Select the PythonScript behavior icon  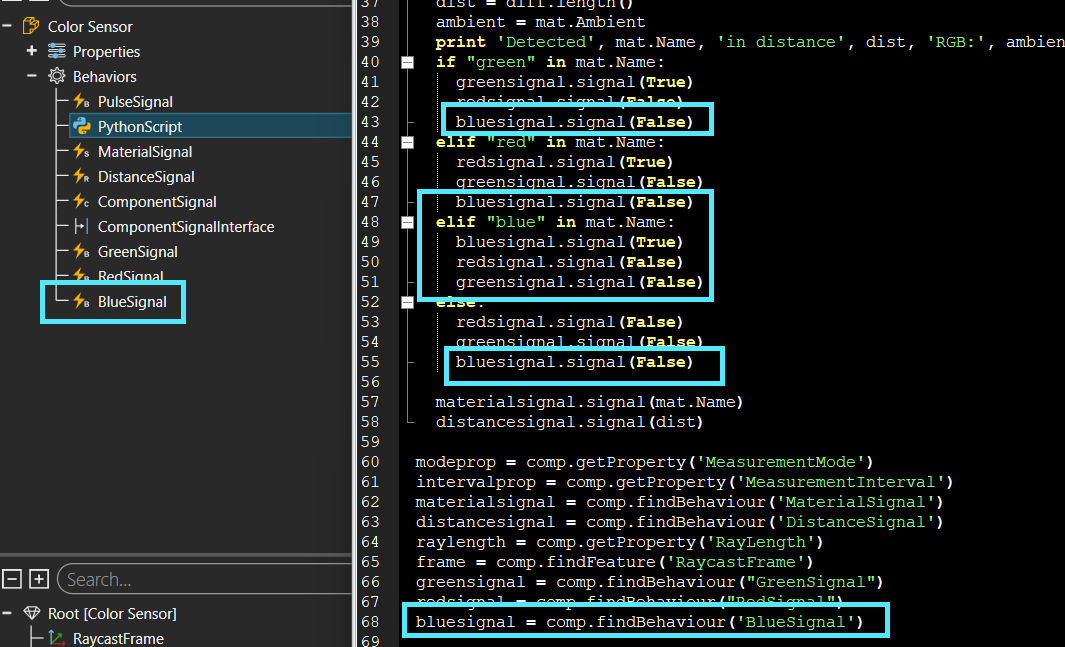(x=81, y=127)
